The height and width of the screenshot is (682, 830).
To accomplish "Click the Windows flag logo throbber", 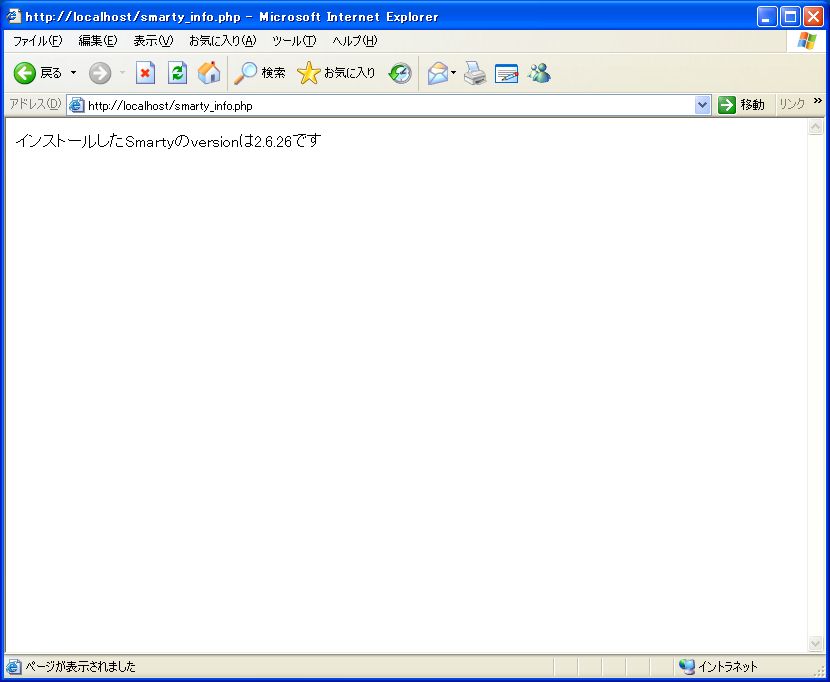I will coord(806,41).
